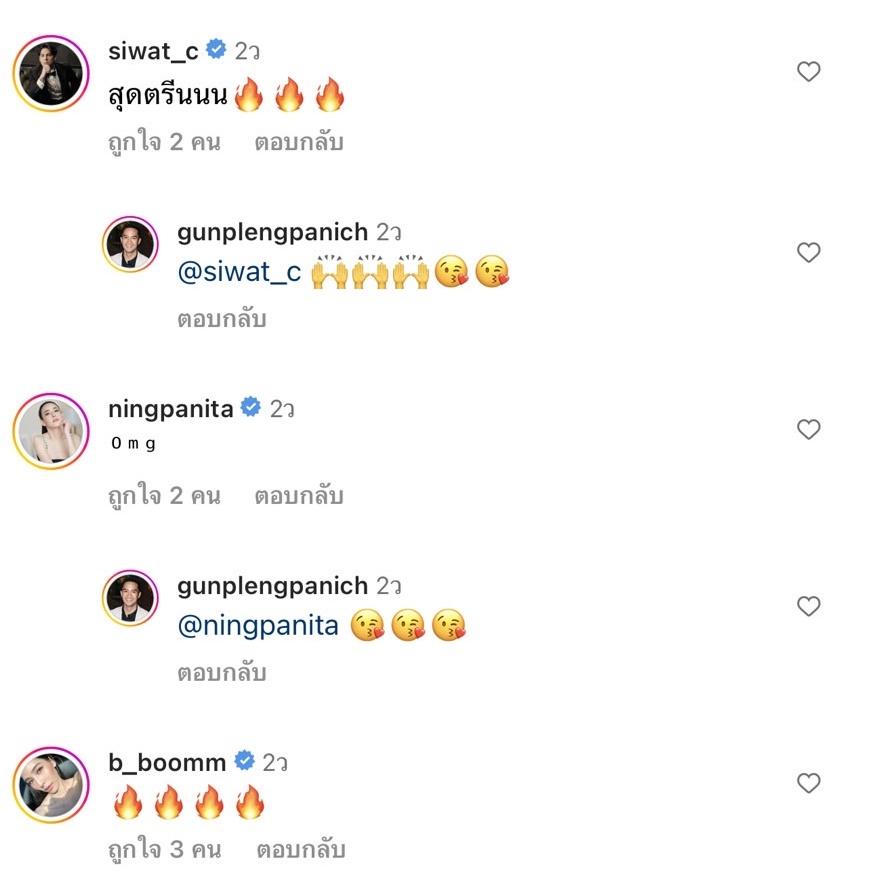The image size is (870, 893).
Task: Reply under gunplengpanich's reply to ningpanita
Action: (222, 673)
